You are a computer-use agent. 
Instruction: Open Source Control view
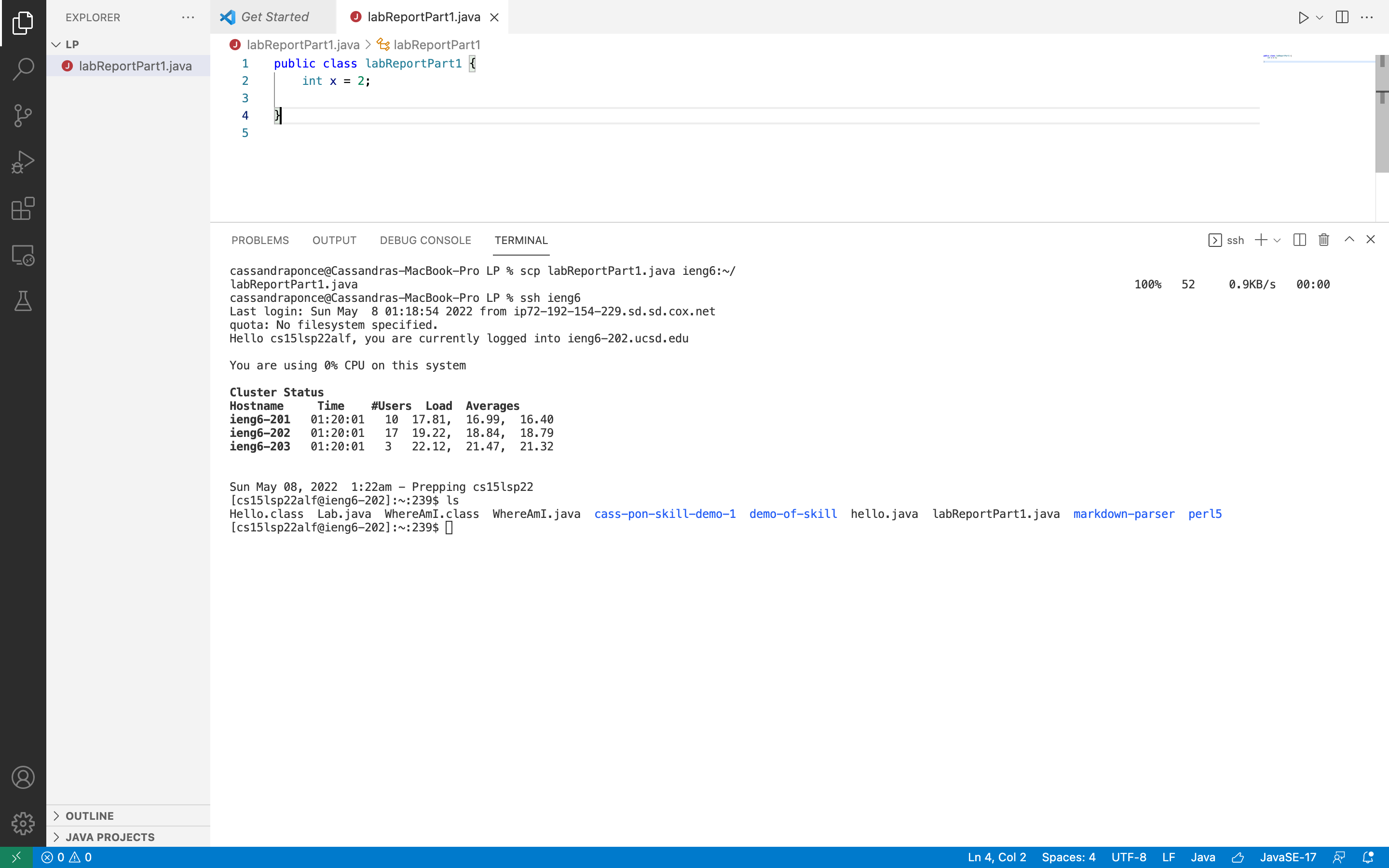pyautogui.click(x=23, y=115)
